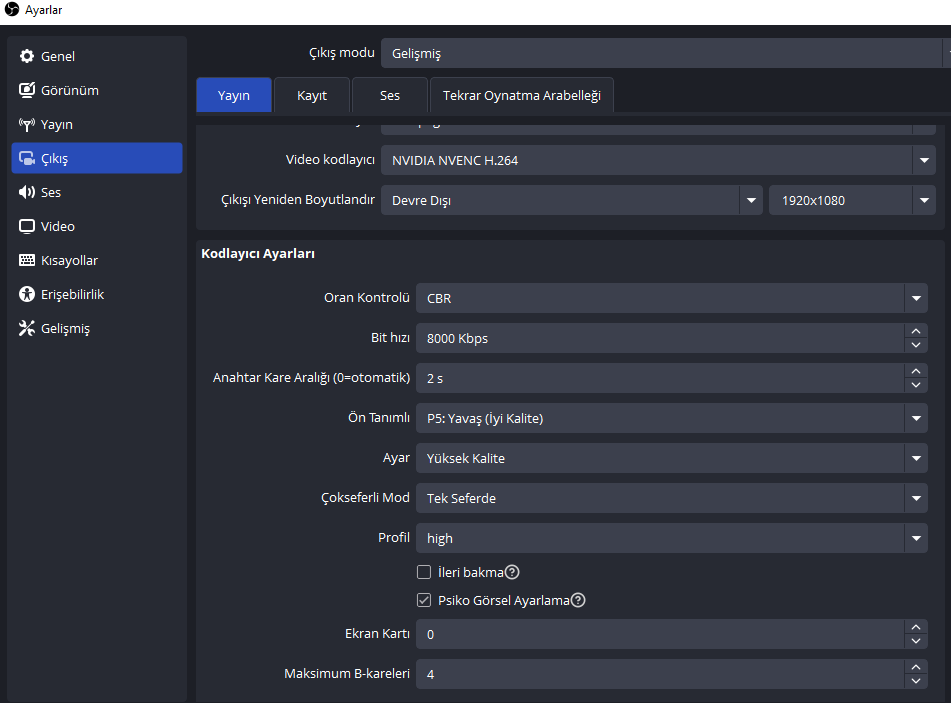Screen dimensions: 951x703
Task: Switch to the Kayıt tab
Action: [312, 95]
